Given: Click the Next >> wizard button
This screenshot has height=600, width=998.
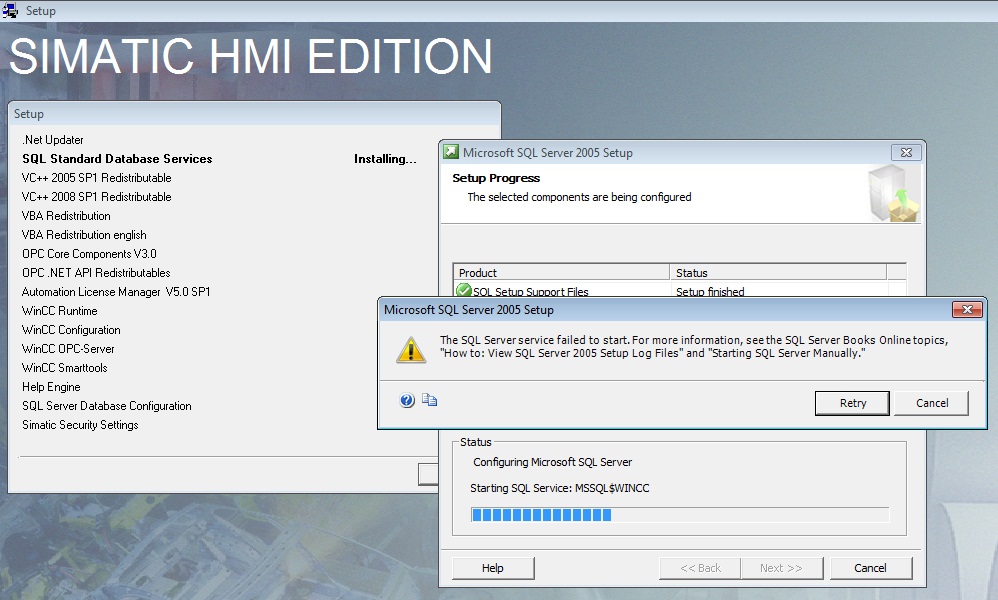Looking at the screenshot, I should coord(781,568).
